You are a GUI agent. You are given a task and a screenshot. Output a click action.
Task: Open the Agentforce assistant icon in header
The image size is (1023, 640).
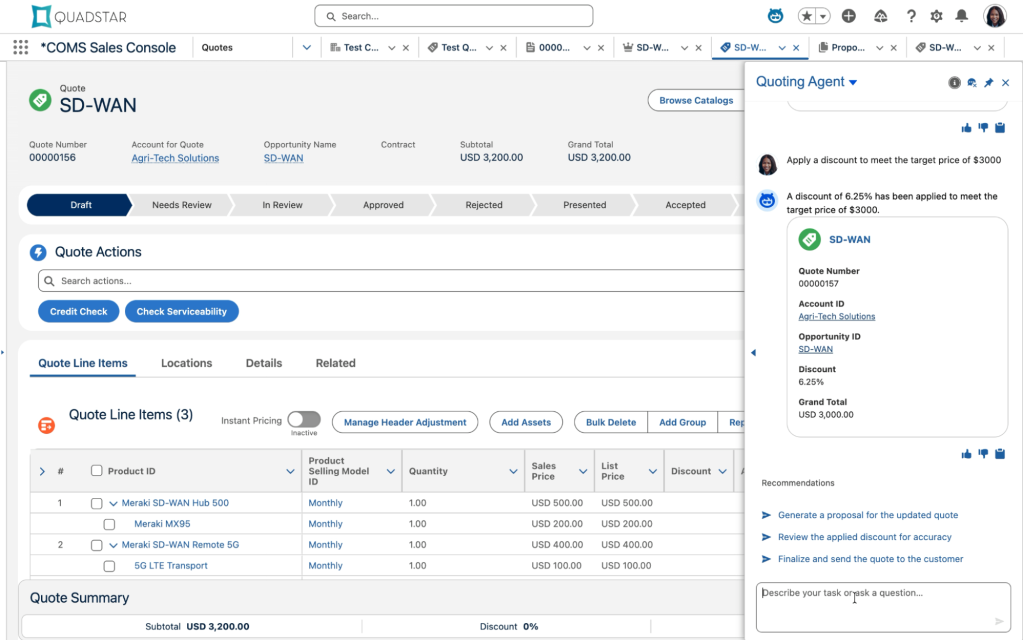click(775, 15)
